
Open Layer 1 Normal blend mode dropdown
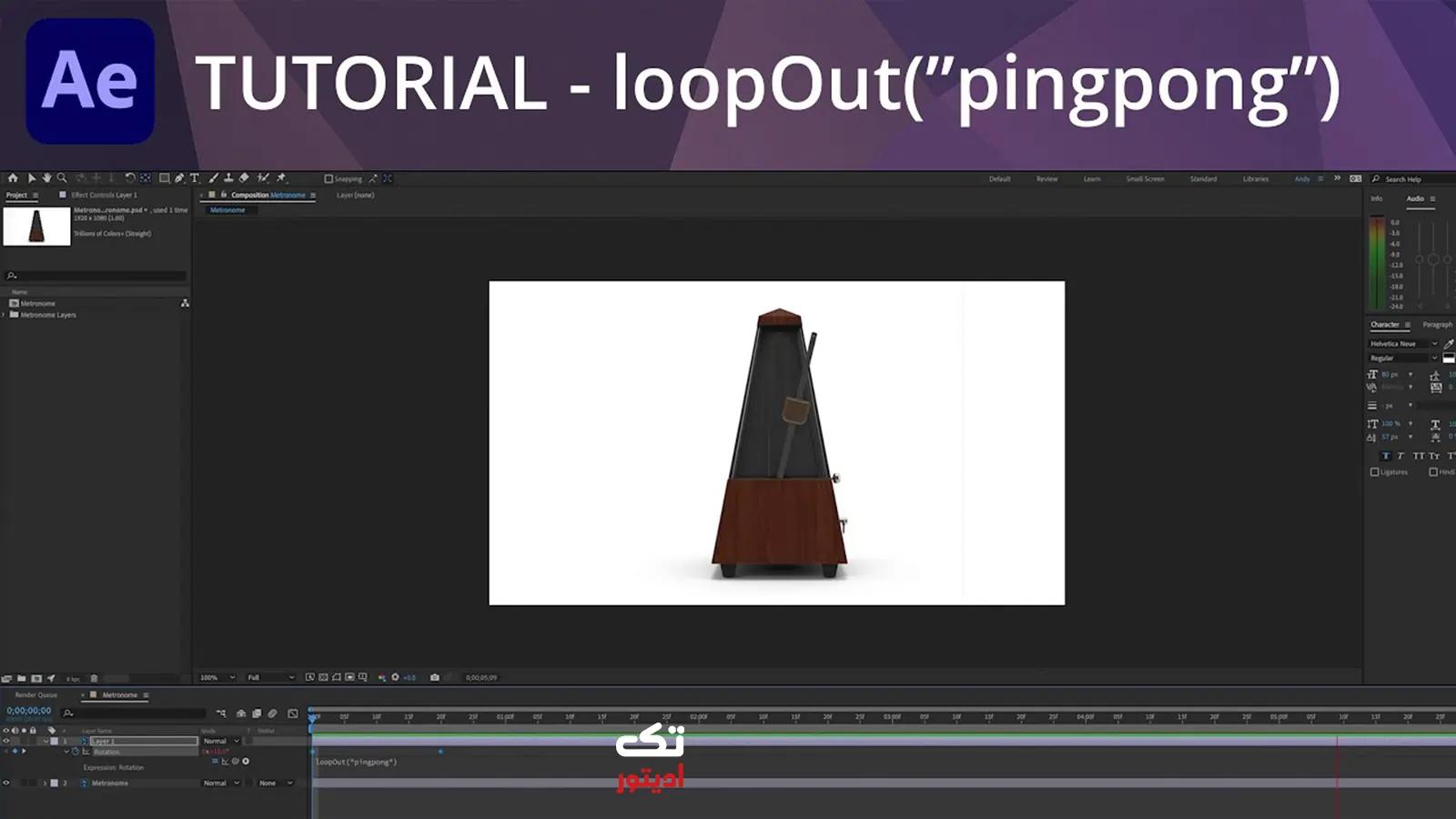221,741
